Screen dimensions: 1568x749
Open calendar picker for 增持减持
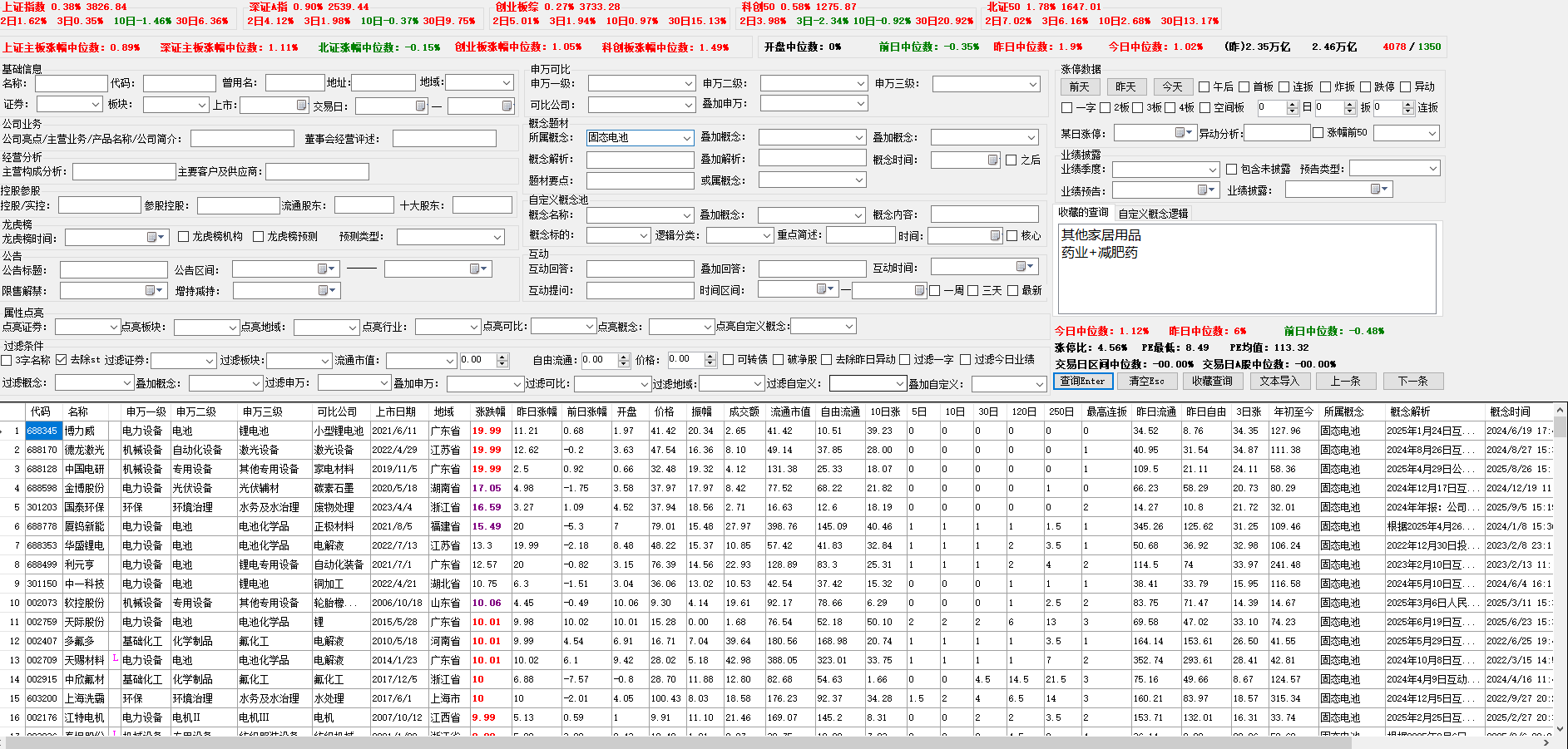click(324, 291)
